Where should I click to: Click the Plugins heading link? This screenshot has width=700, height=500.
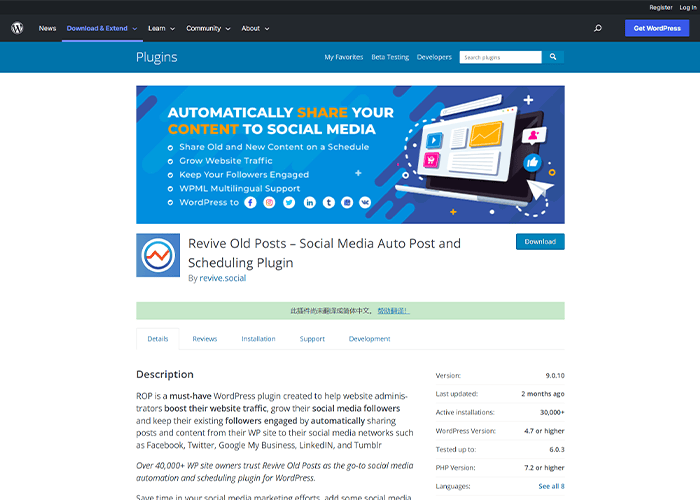tap(157, 57)
